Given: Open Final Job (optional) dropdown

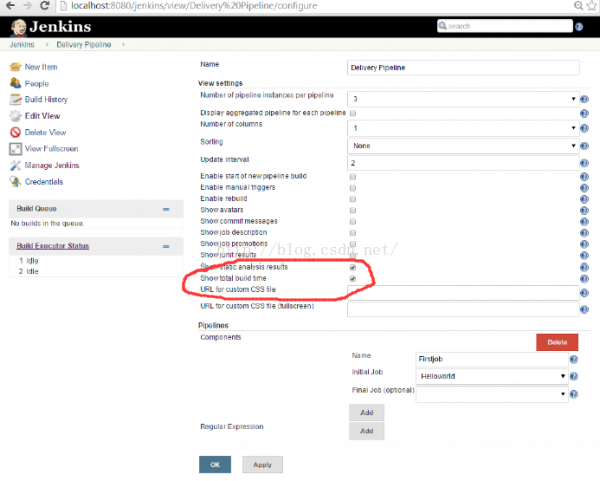Looking at the screenshot, I should pyautogui.click(x=492, y=394).
